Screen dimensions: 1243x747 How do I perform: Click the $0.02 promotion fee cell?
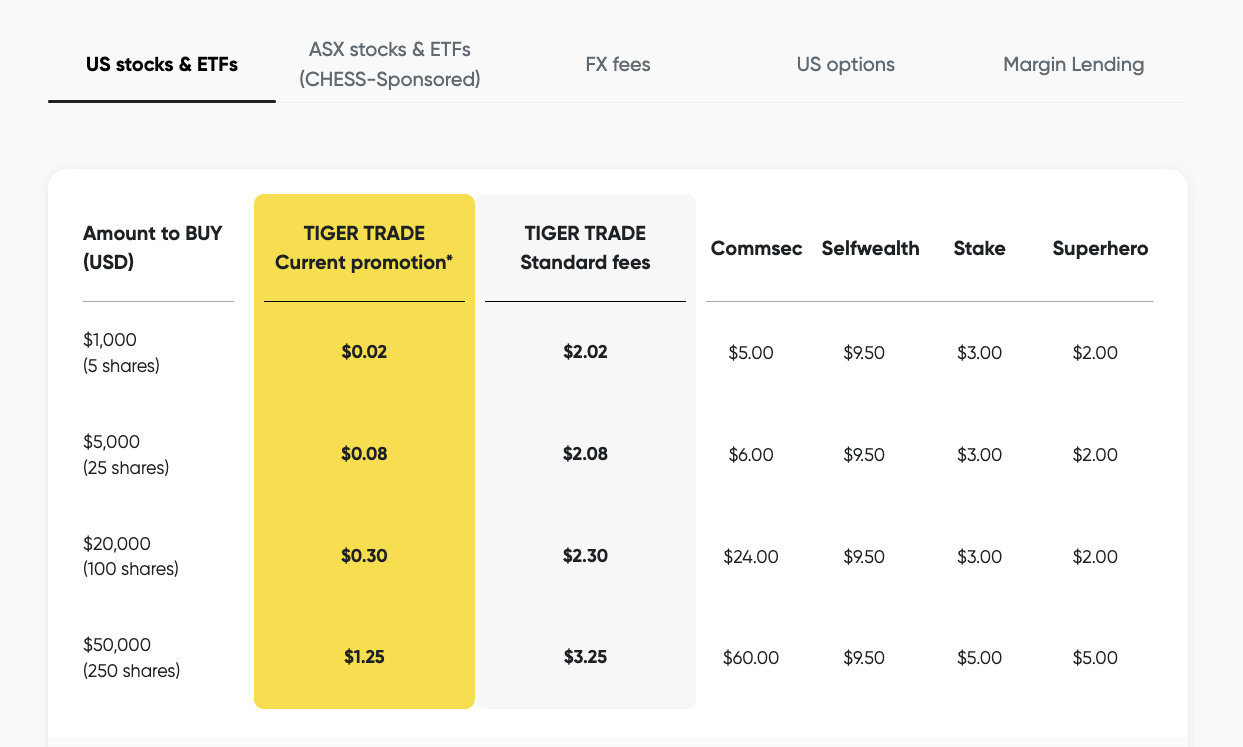pyautogui.click(x=364, y=352)
